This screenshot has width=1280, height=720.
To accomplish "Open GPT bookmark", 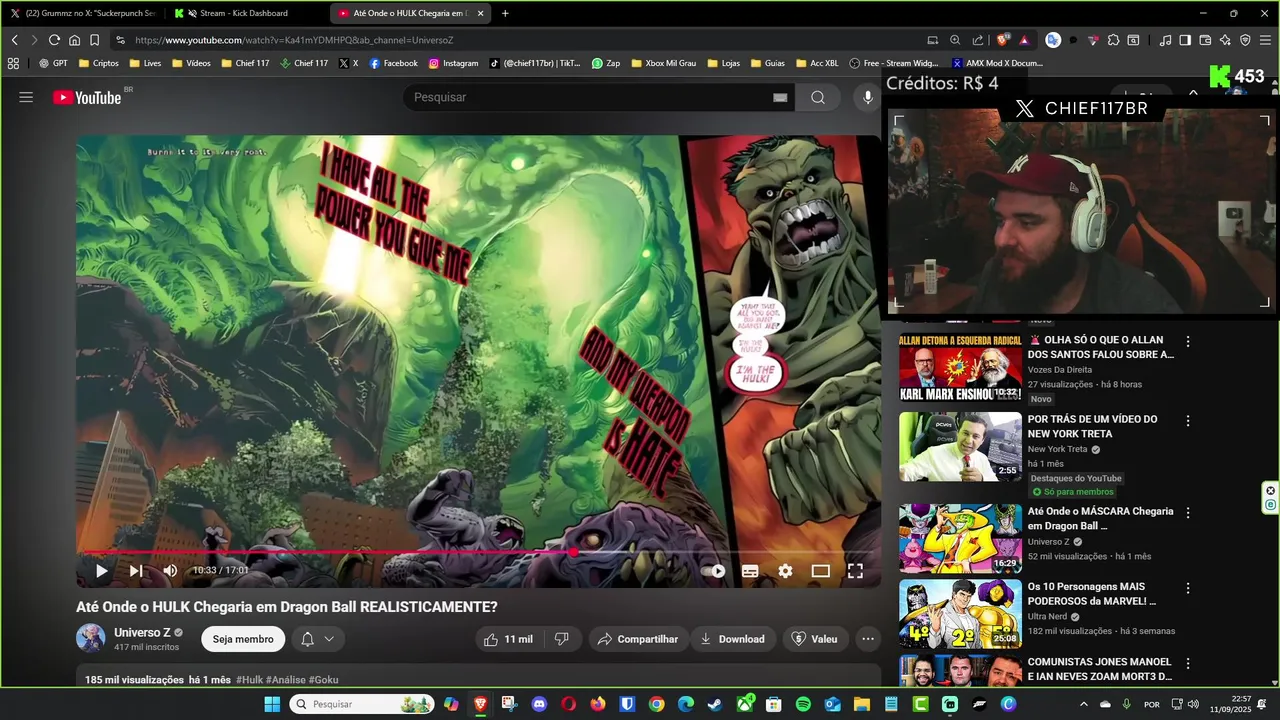I will [x=53, y=63].
